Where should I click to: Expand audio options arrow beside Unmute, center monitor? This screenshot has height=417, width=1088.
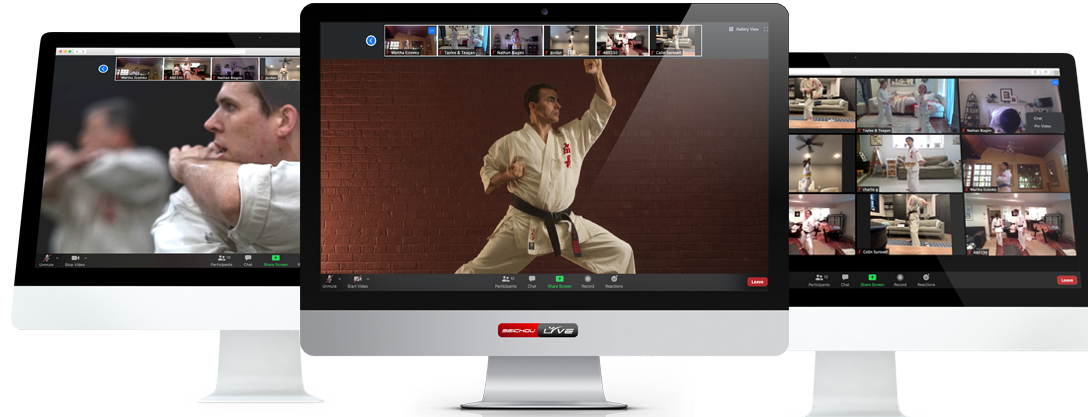338,280
